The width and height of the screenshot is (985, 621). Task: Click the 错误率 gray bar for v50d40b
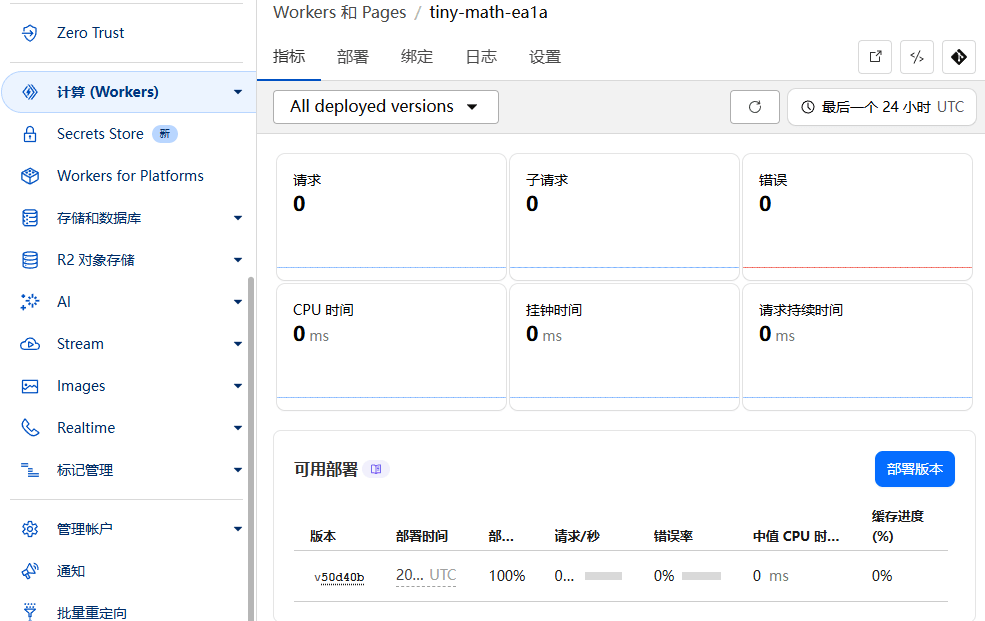tap(701, 576)
